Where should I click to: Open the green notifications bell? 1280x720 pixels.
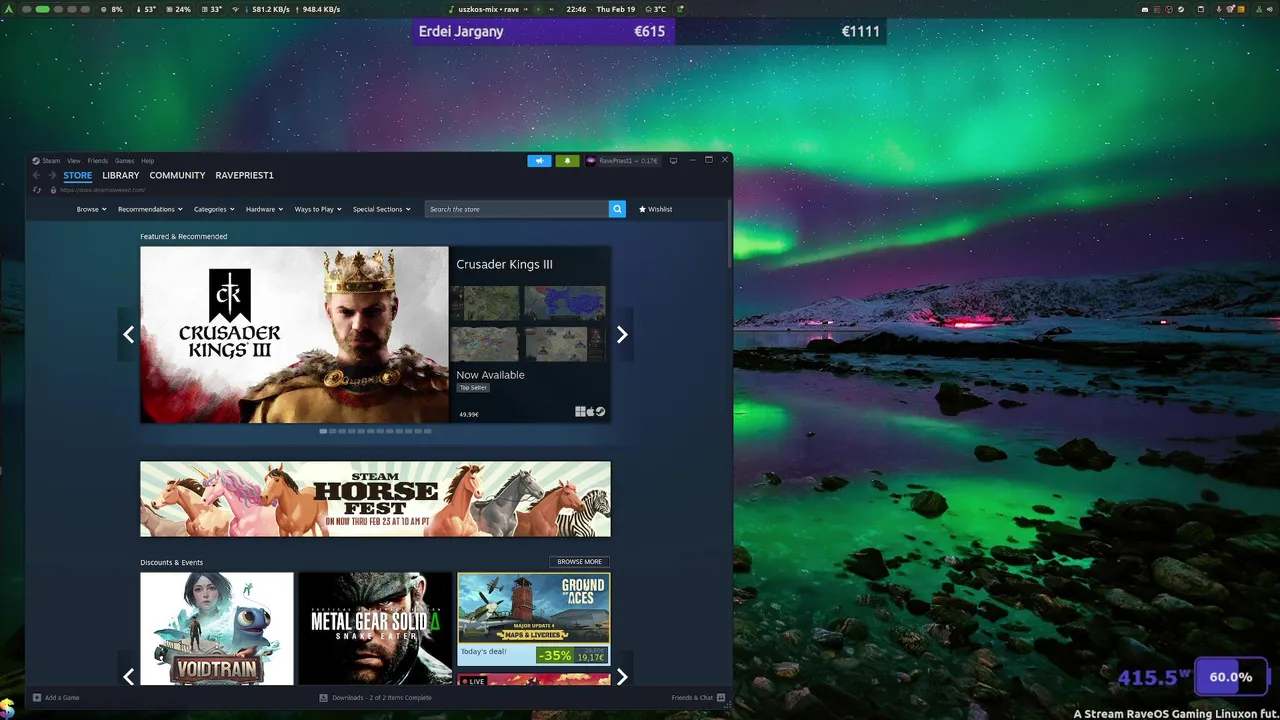click(567, 160)
